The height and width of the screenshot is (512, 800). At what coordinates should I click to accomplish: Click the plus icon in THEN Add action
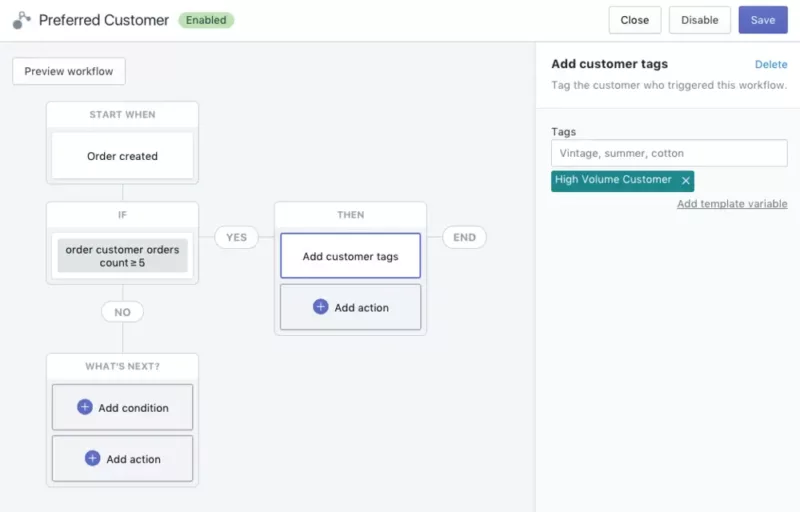point(320,307)
